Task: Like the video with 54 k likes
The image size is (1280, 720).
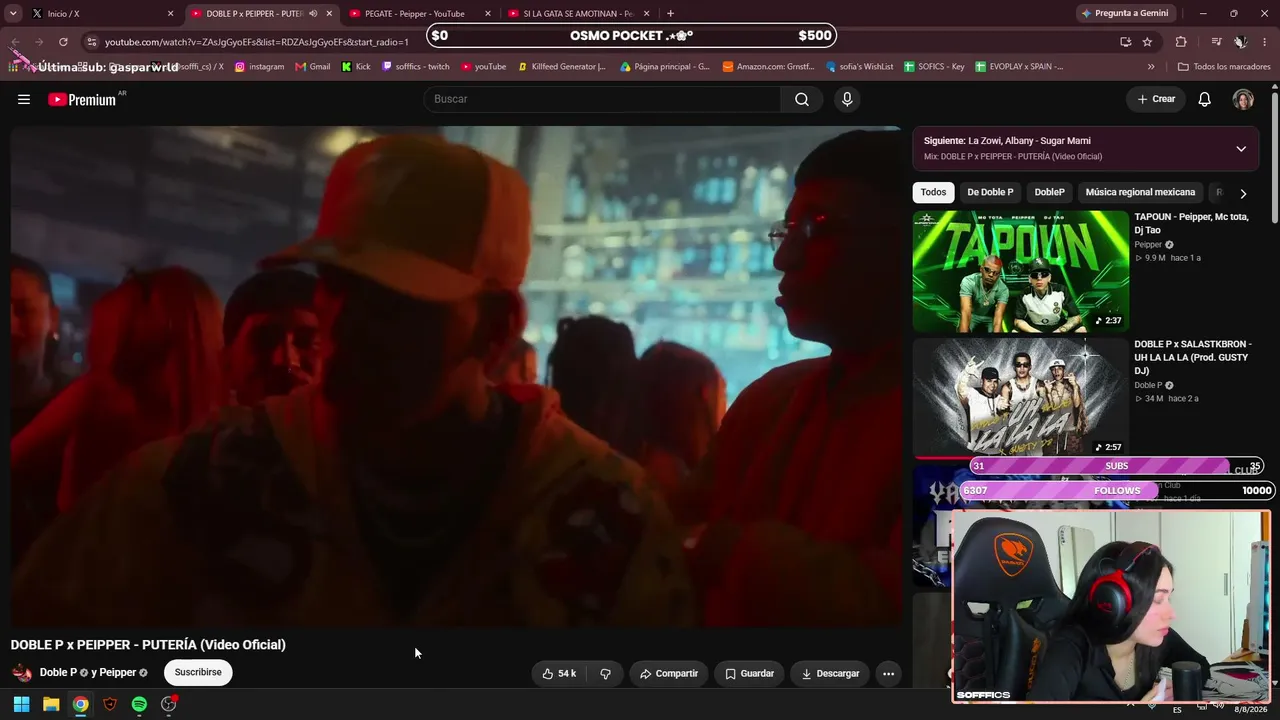Action: [559, 673]
